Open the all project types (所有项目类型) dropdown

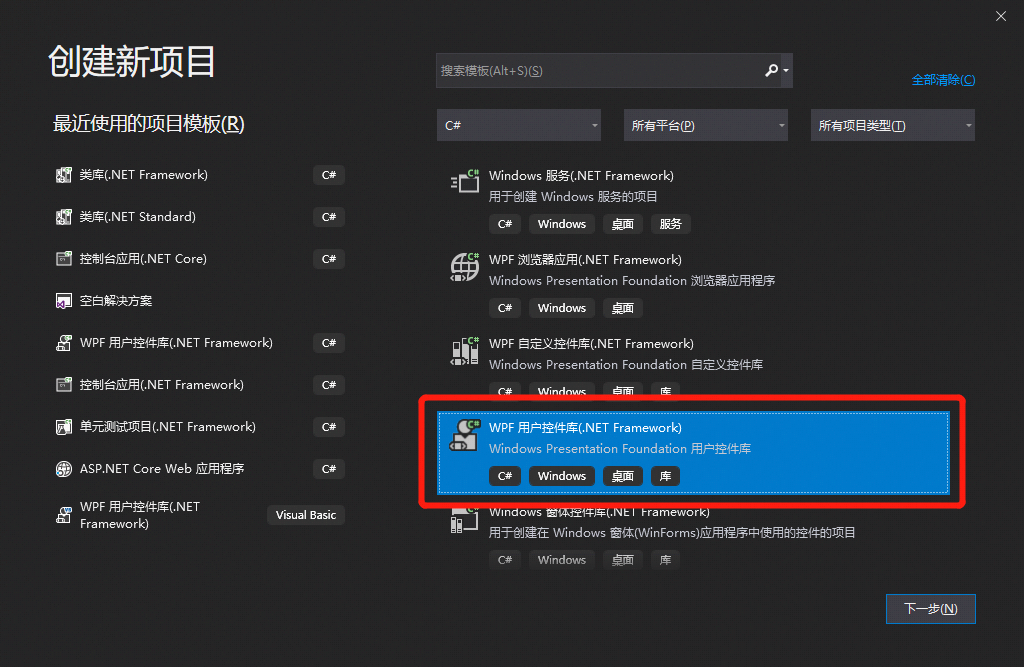pyautogui.click(x=892, y=125)
